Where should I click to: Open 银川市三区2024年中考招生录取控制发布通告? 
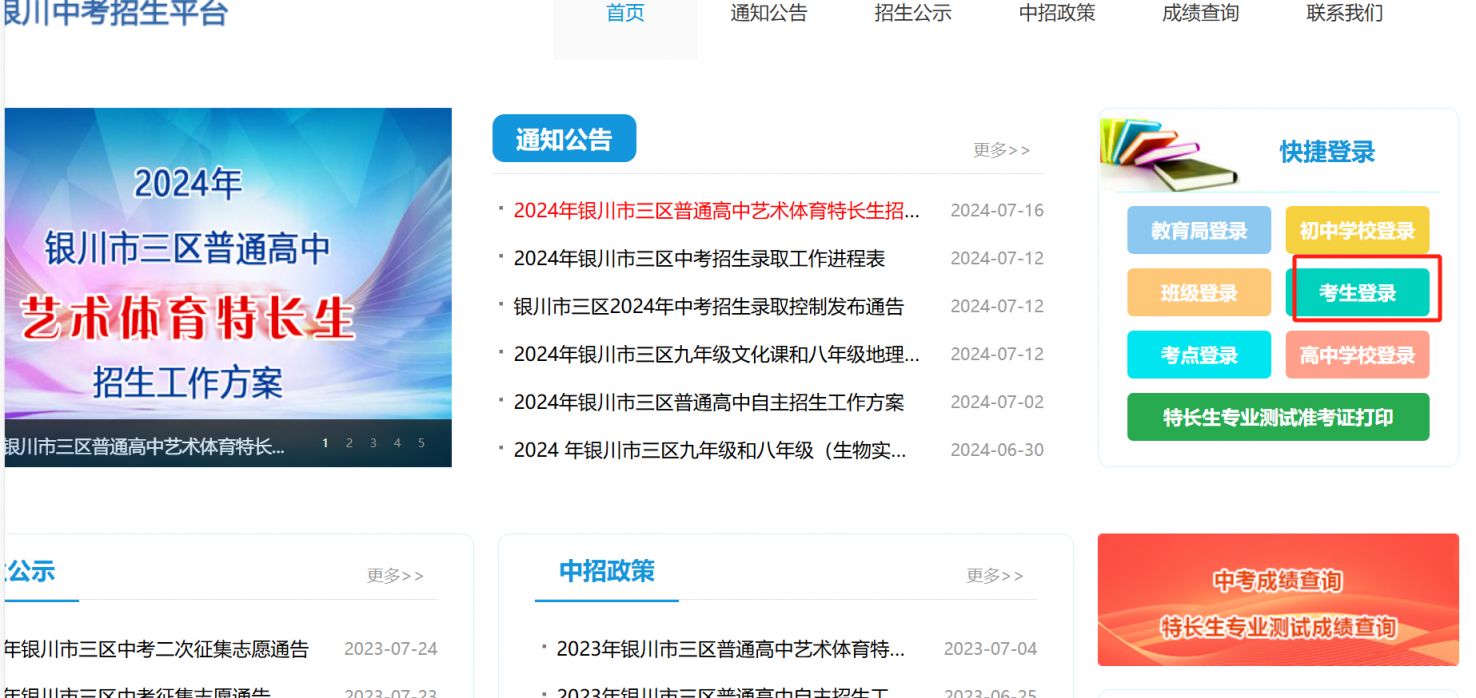point(708,306)
